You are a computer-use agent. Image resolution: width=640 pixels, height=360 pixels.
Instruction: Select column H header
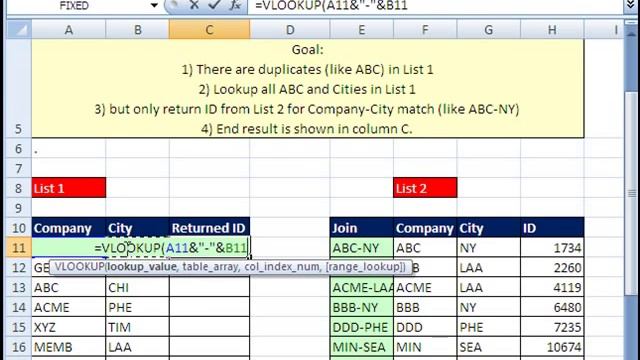click(x=552, y=29)
